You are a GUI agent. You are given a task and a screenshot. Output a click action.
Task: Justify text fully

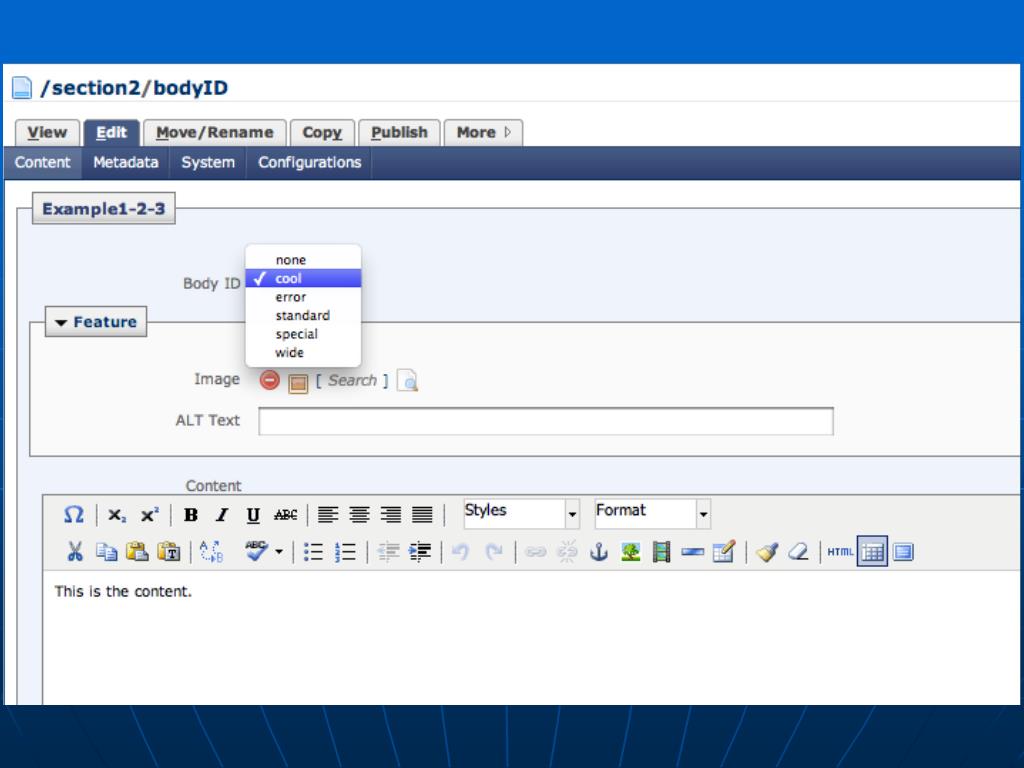click(x=422, y=515)
